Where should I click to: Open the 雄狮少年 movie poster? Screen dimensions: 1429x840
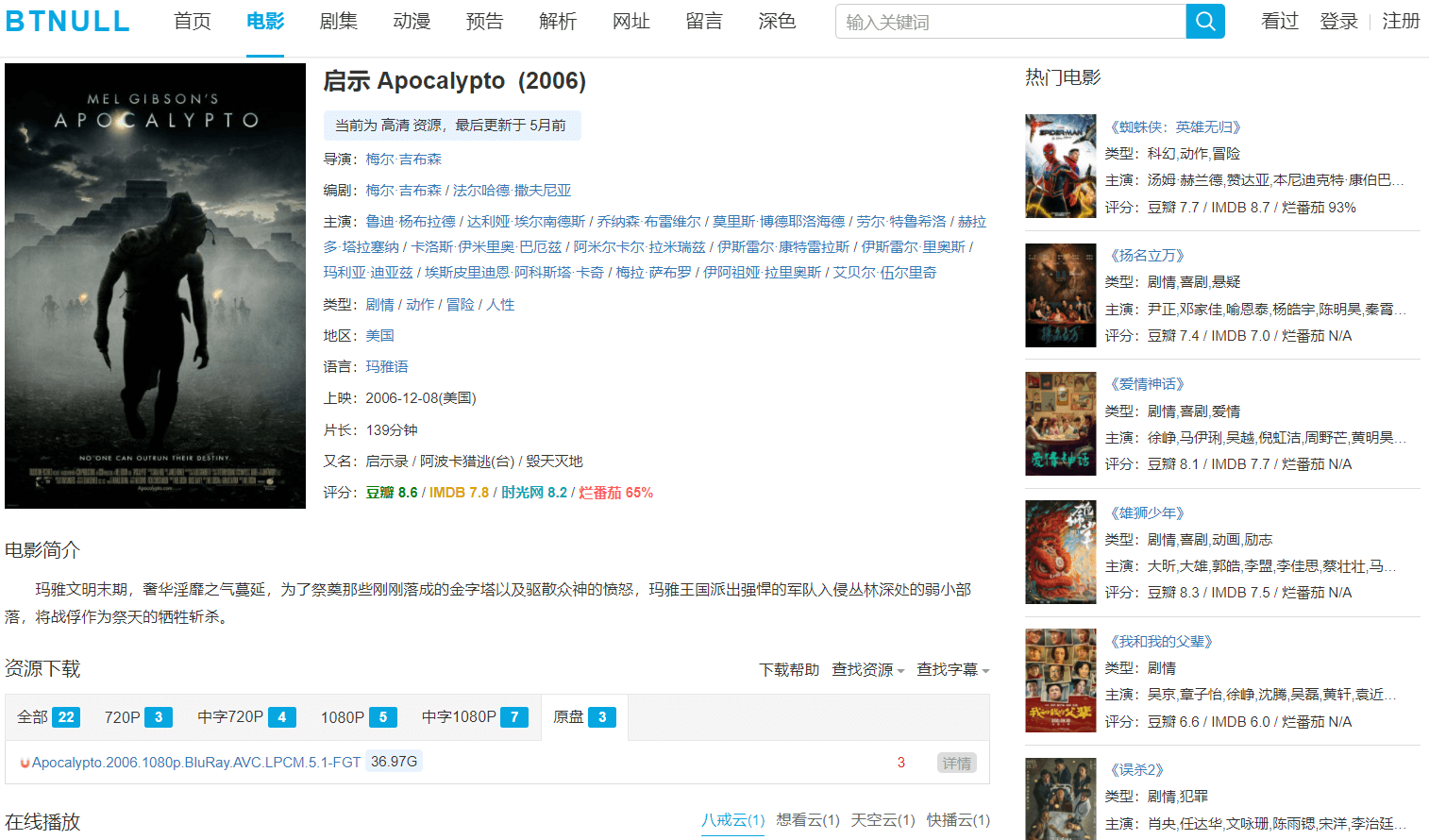1060,552
